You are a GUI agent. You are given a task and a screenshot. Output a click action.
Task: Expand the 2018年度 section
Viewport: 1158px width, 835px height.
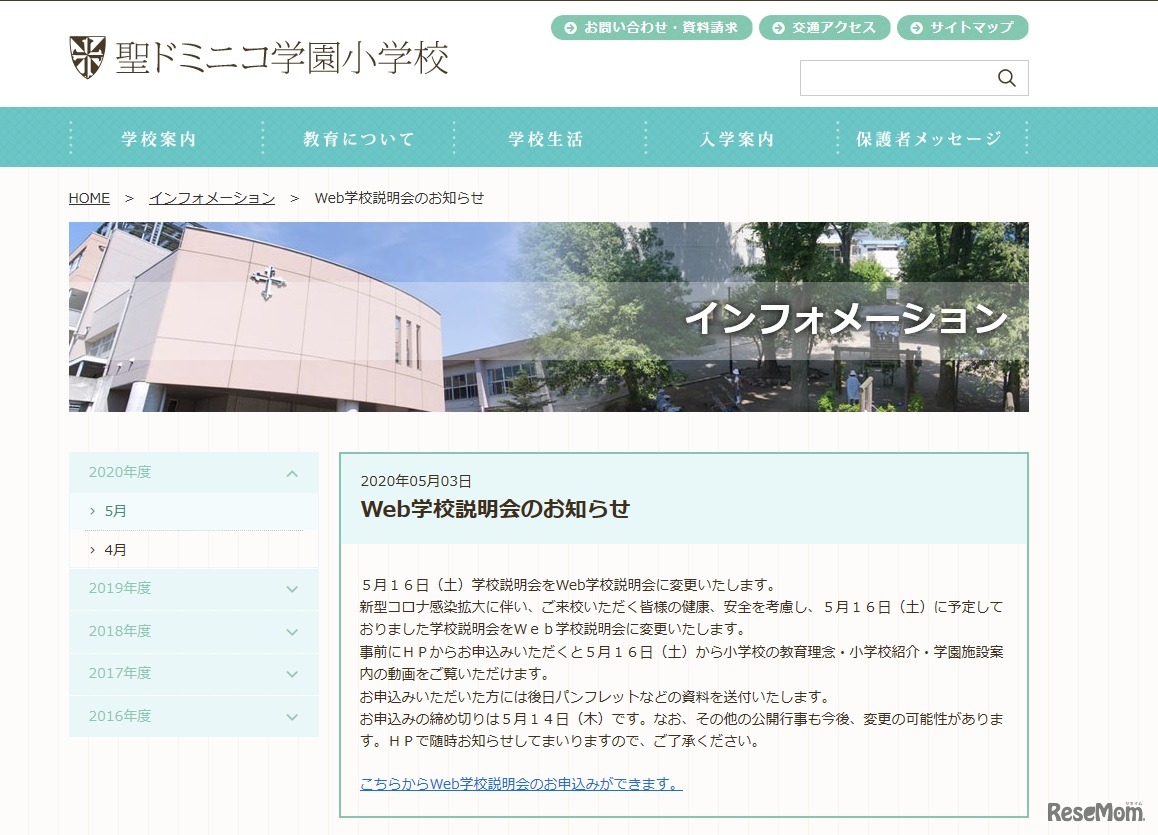coord(291,631)
